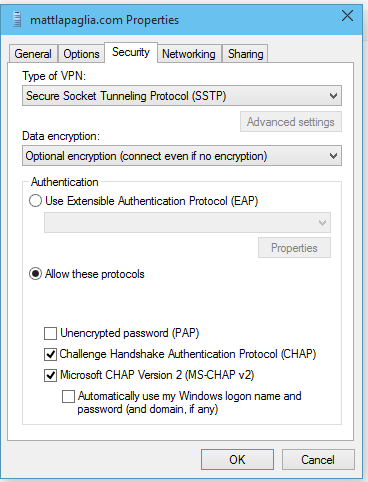Uncheck Challenge Handshake Authentication Protocol (CHAP)
This screenshot has width=368, height=482.
tap(50, 354)
